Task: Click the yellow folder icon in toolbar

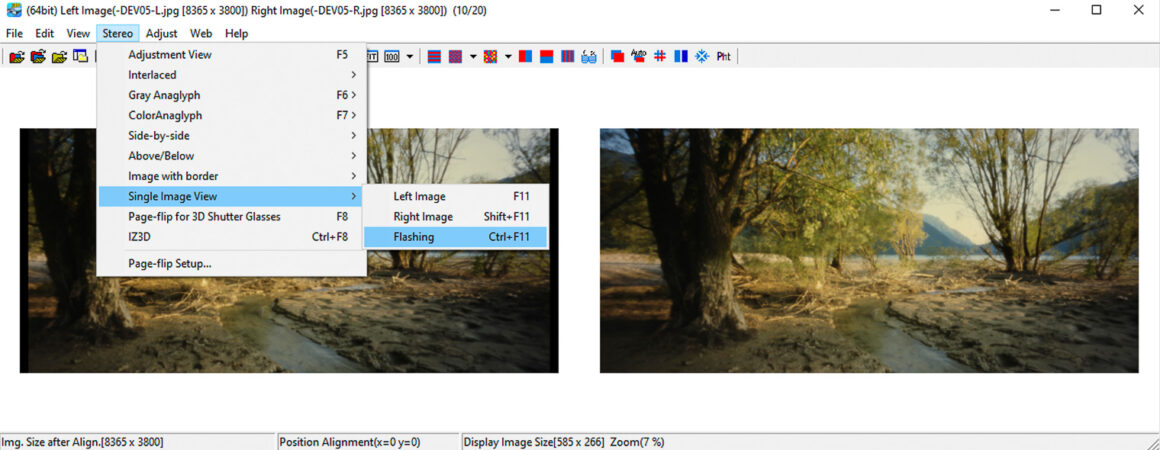Action: (59, 57)
